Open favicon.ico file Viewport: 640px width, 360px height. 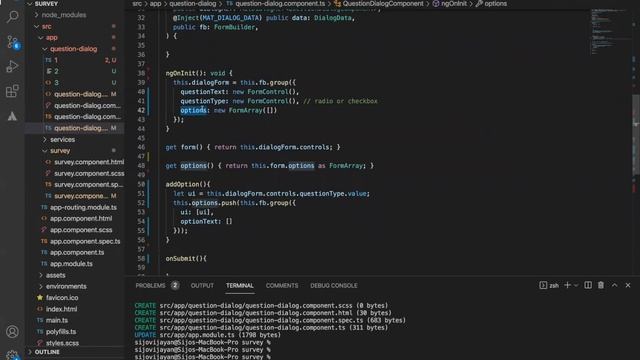pos(62,298)
